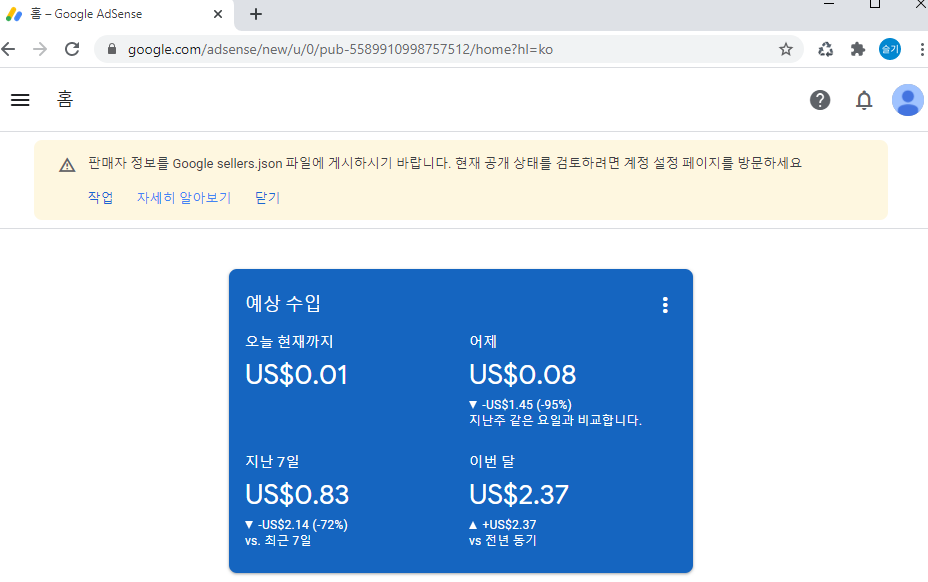Click the recycle-style extension icon in toolbar

tap(826, 49)
